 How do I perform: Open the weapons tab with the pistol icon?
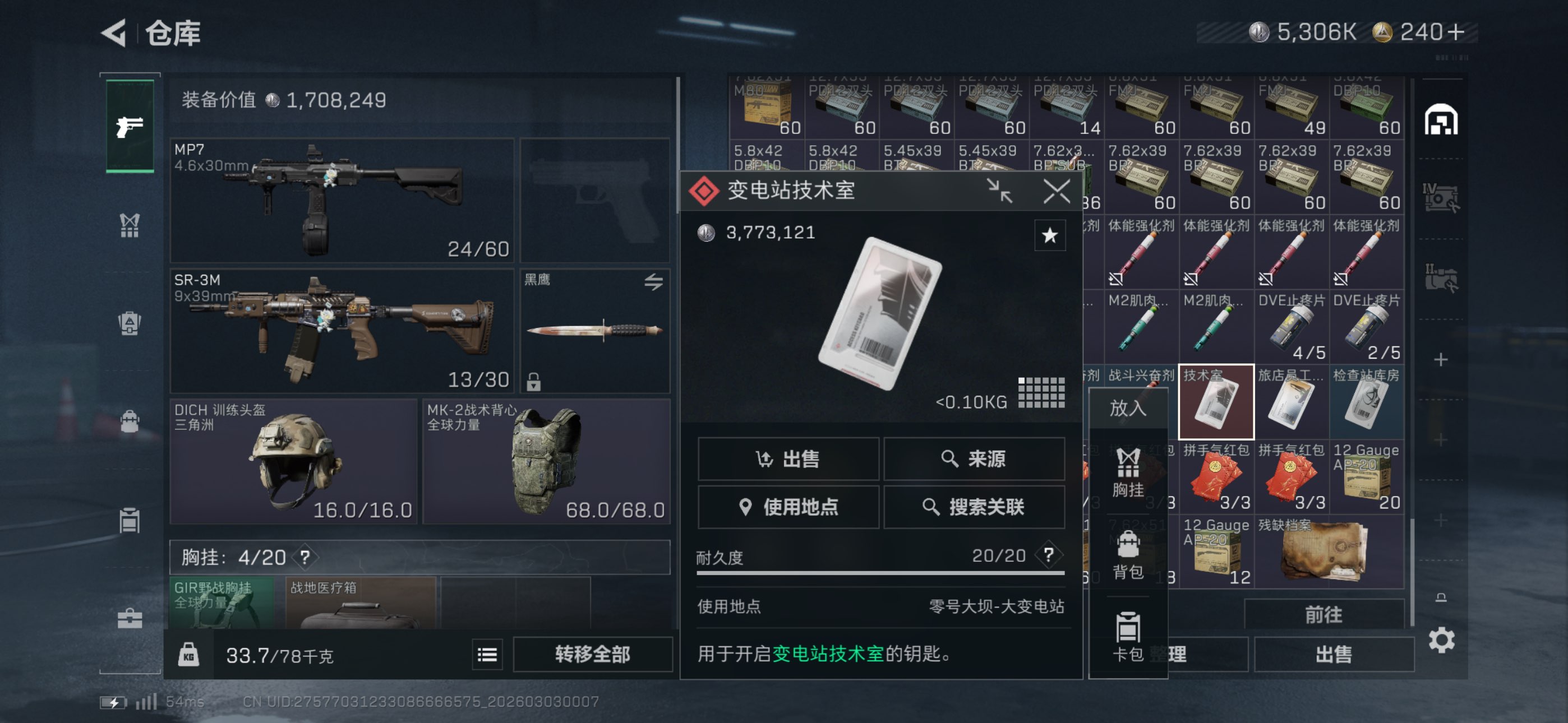coord(130,126)
